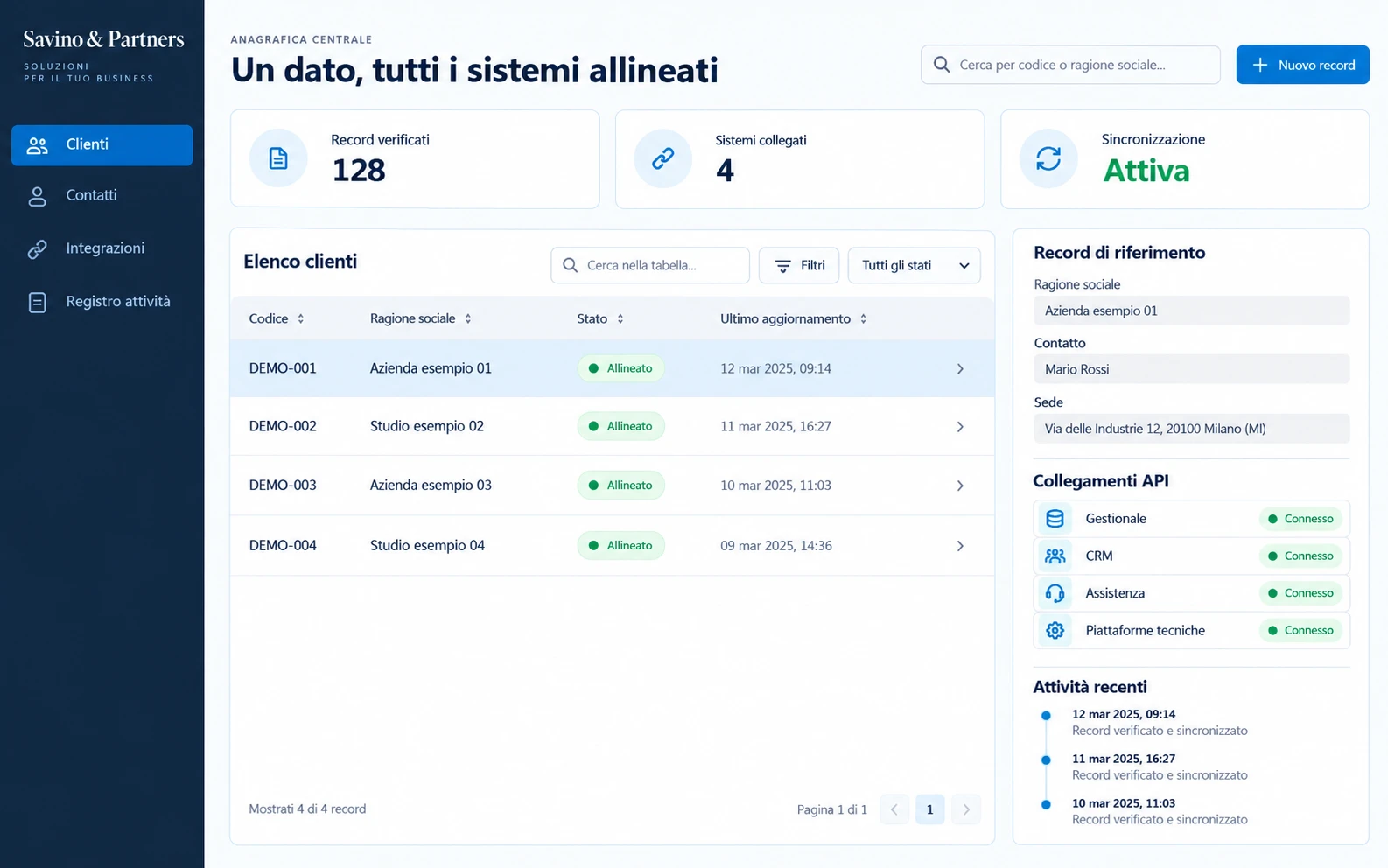1388x868 pixels.
Task: Click the 'Mostrati 4 di 4 record' text
Action: (307, 809)
